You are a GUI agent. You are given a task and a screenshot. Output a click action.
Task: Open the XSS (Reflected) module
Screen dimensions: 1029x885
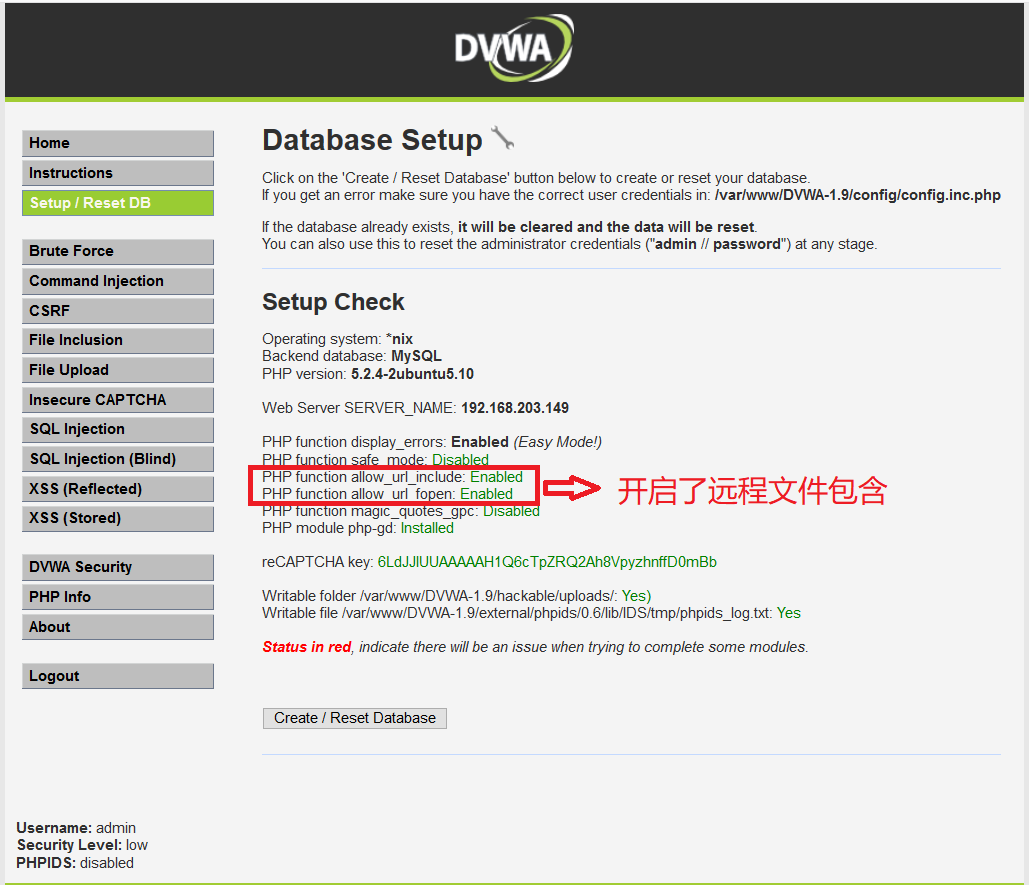pos(117,488)
